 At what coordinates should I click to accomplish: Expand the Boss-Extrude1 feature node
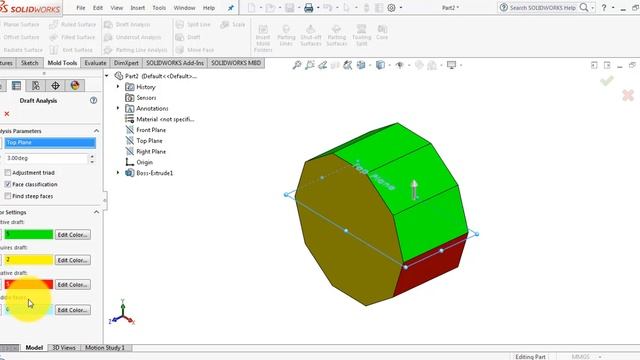pos(118,173)
